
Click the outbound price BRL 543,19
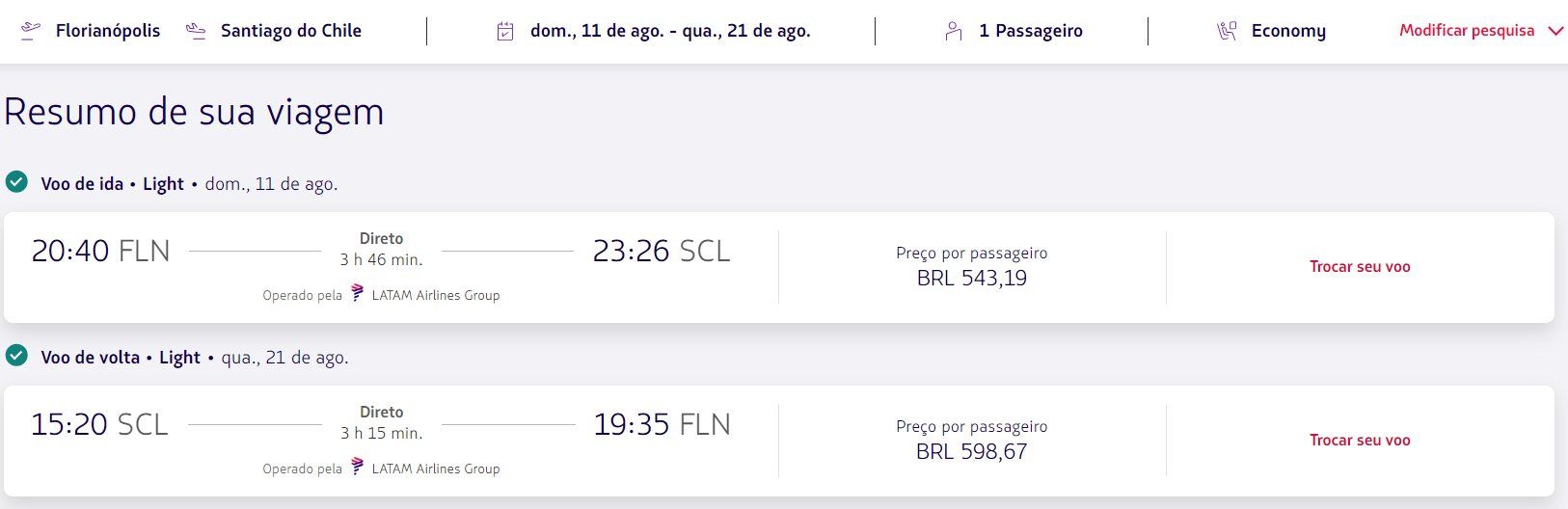972,279
